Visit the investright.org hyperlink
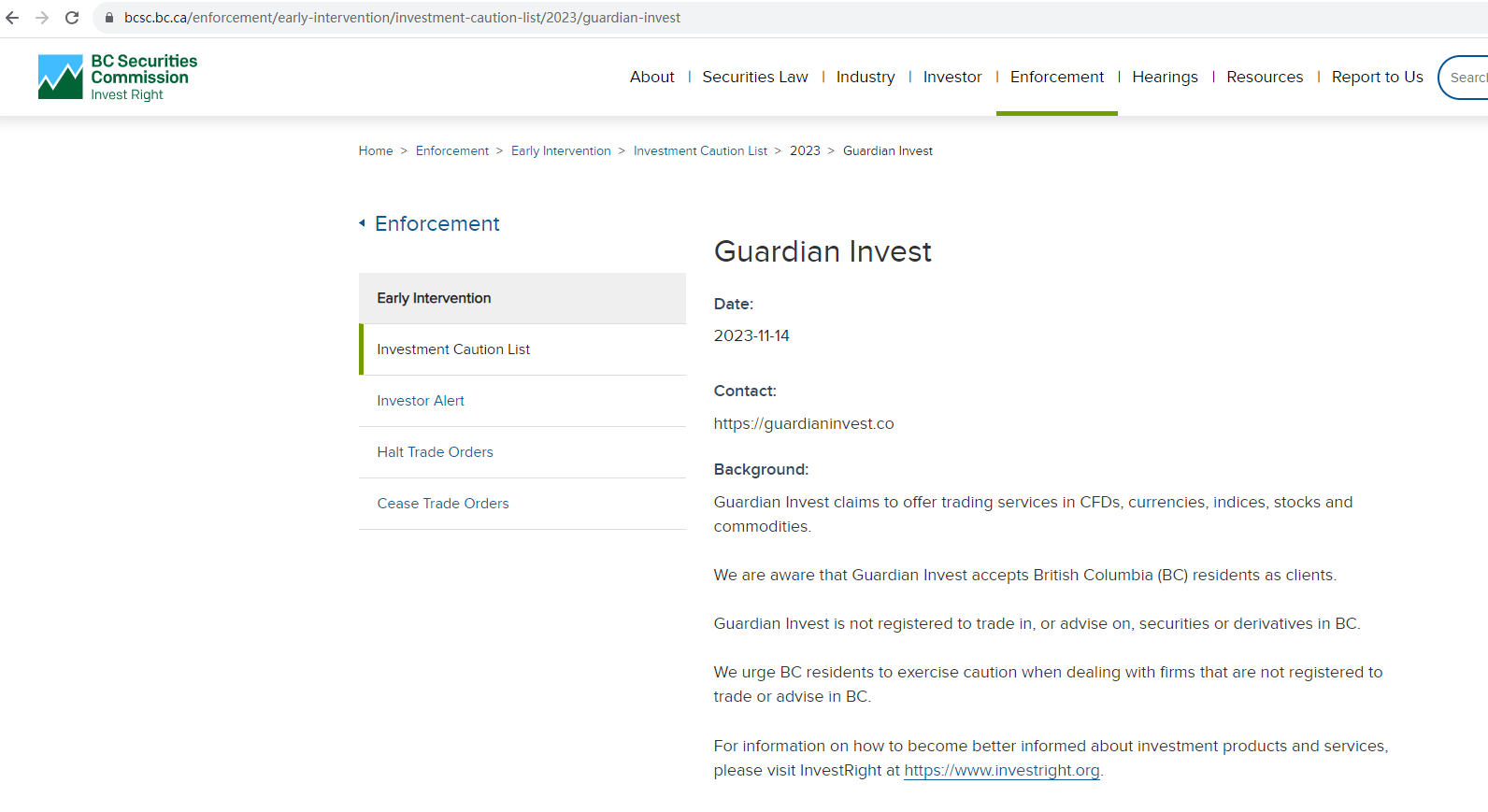Viewport: 1488px width, 812px height. pyautogui.click(x=1002, y=770)
